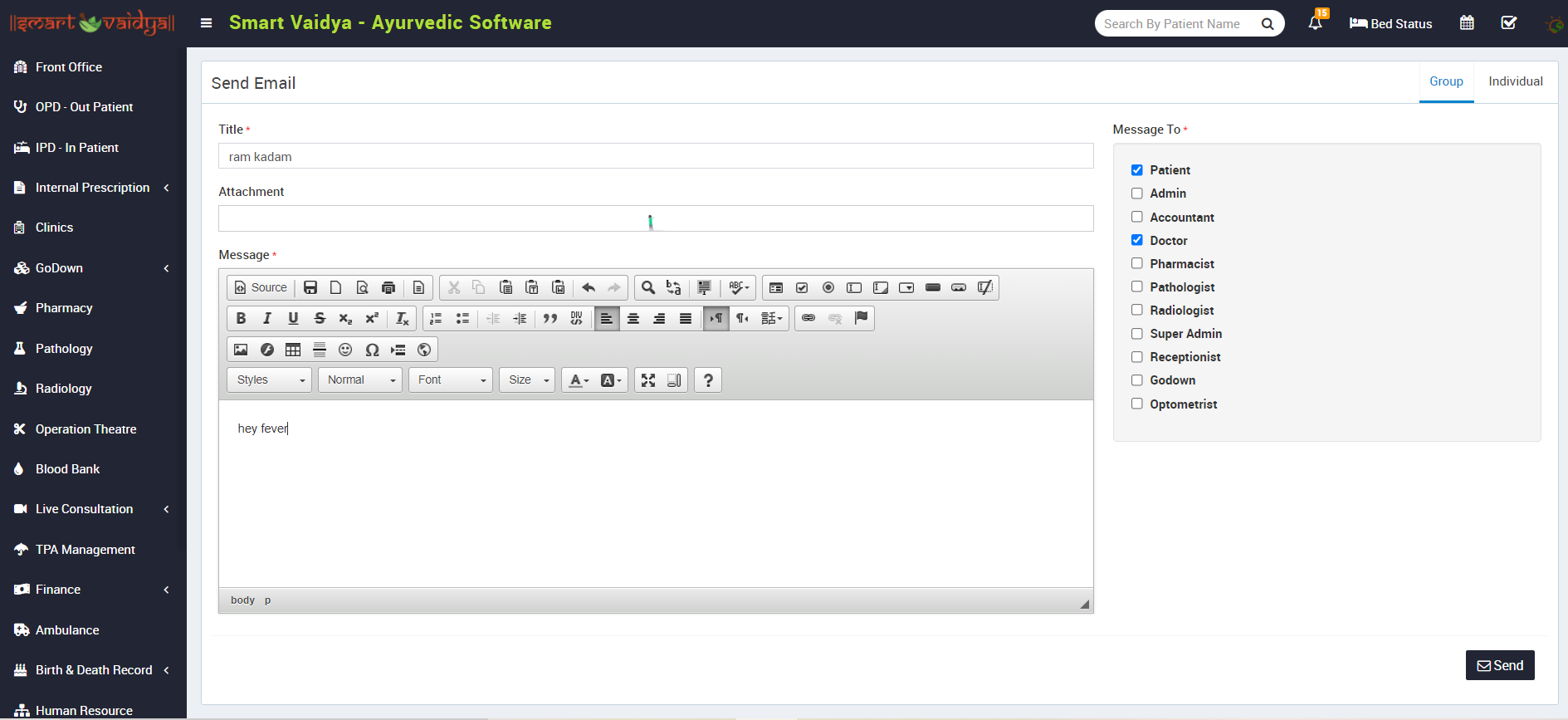This screenshot has height=720, width=1568.
Task: Click the undo arrow in editor
Action: (589, 287)
